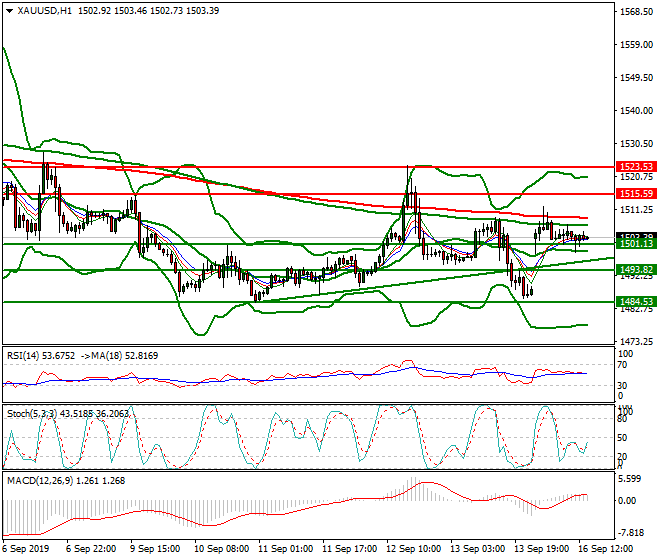Click the 11 Sep 17:00 time label
The image size is (660, 560).
(349, 549)
